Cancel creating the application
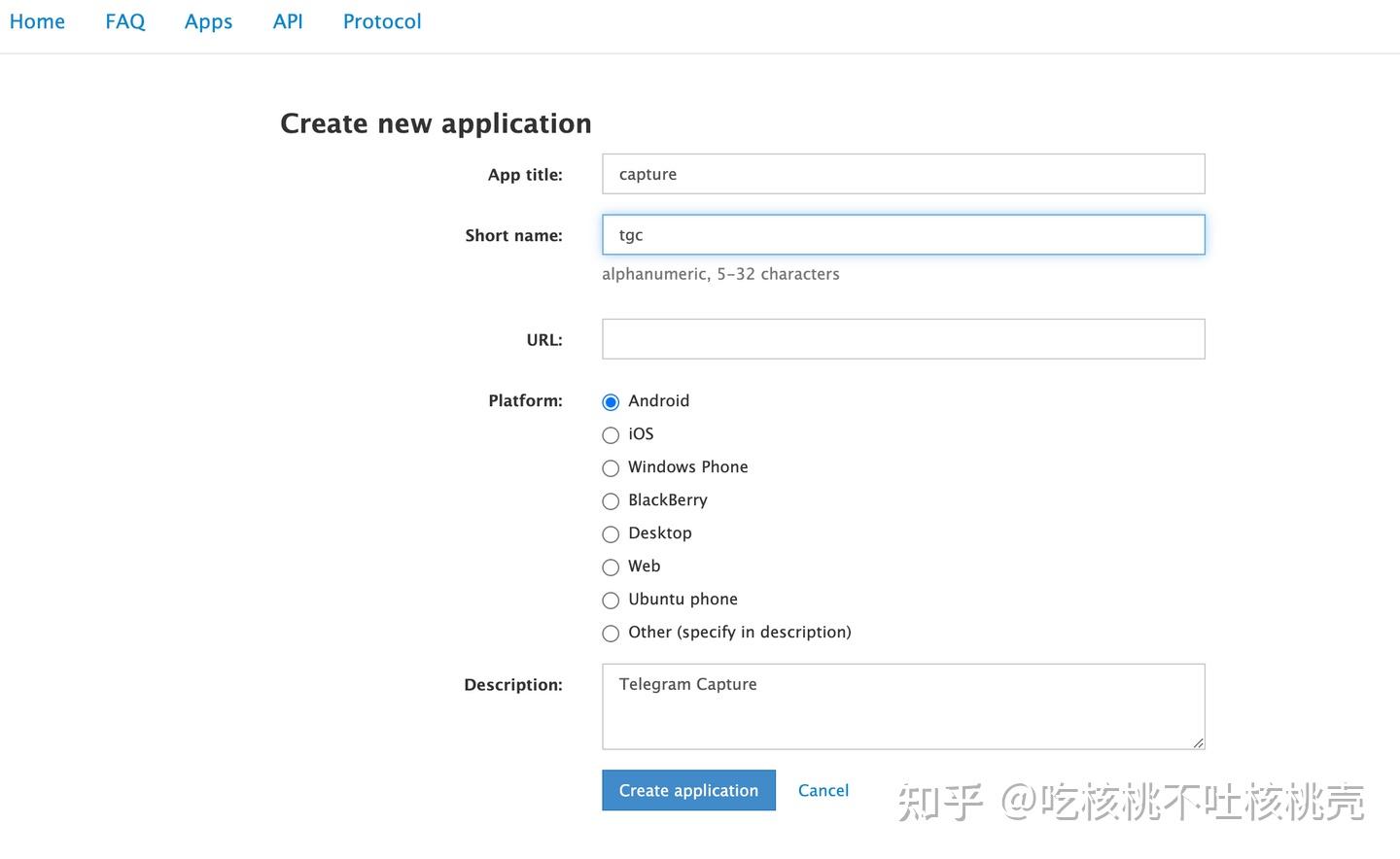Viewport: 1400px width, 859px height. coord(823,790)
